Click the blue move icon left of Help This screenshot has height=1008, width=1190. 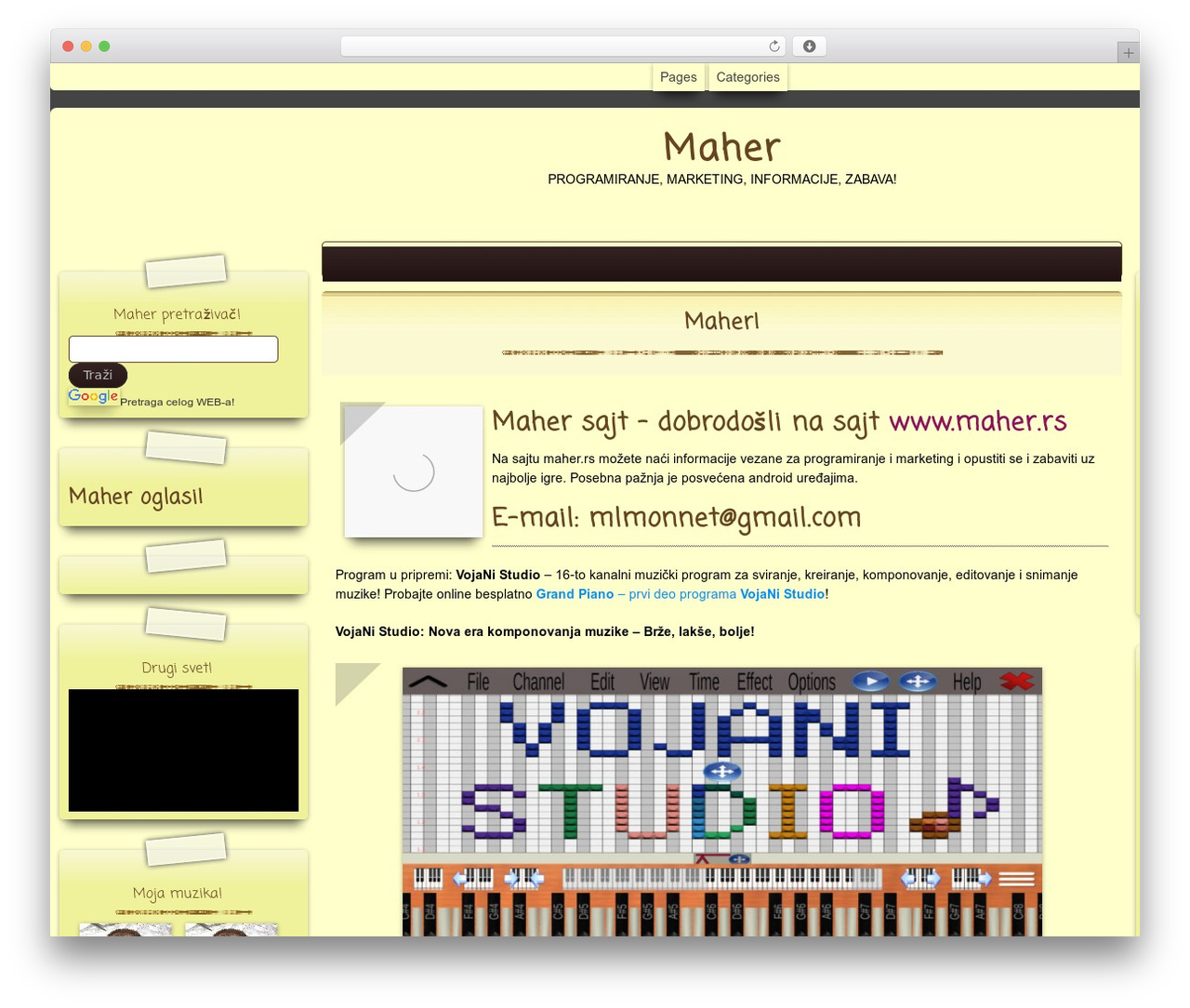pyautogui.click(x=917, y=682)
